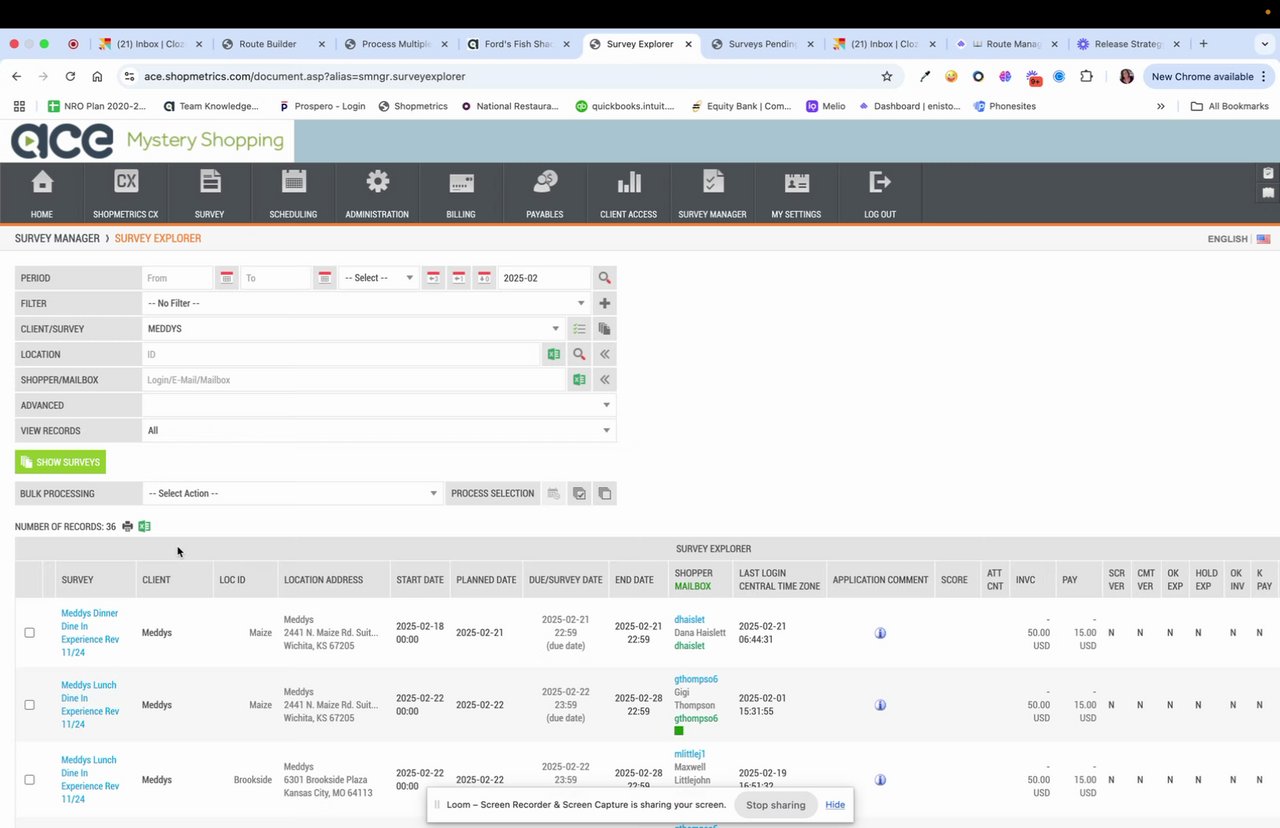Open the period Select dropdown

click(x=379, y=278)
